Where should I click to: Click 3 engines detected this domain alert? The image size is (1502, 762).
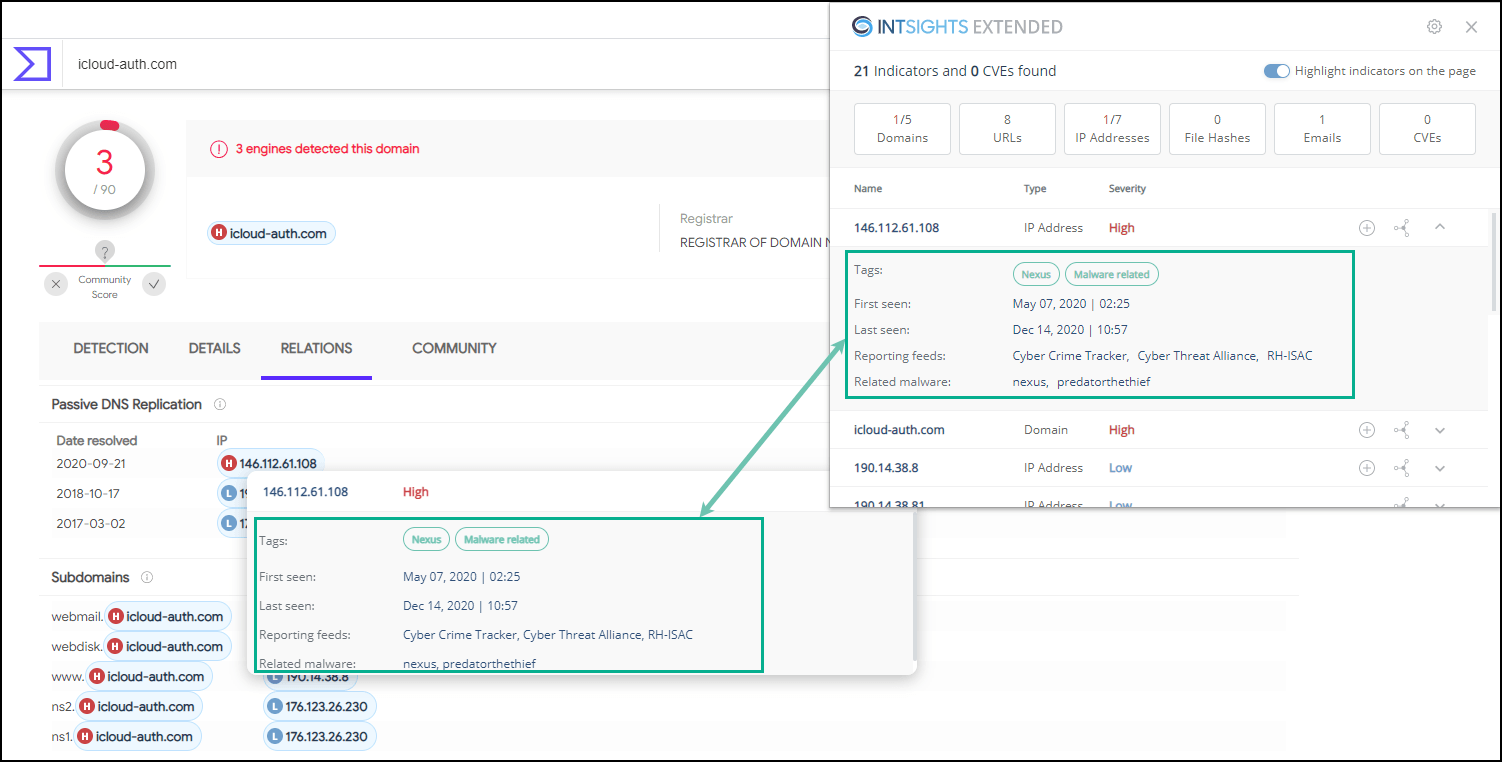(327, 149)
